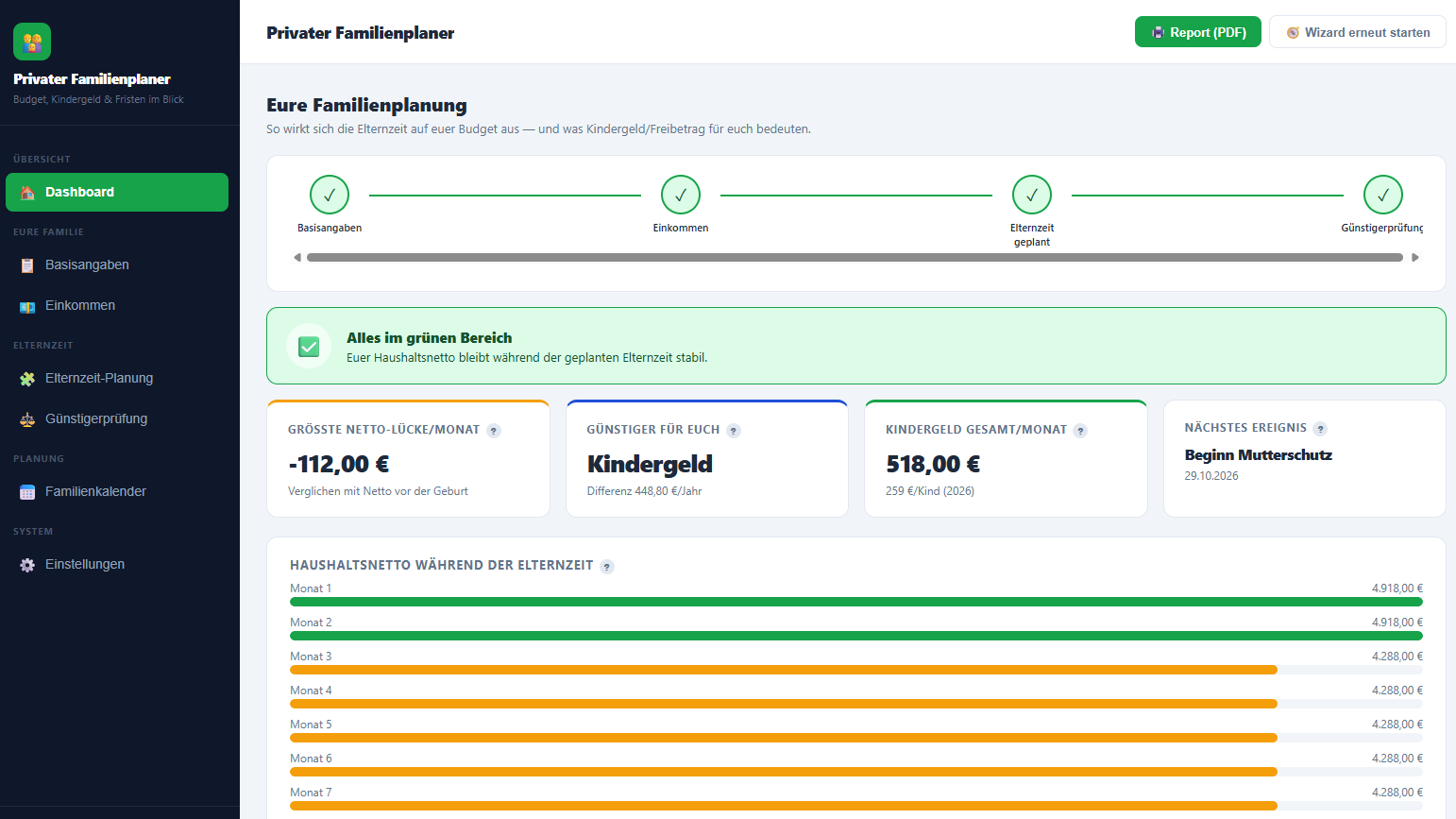1456x819 pixels.
Task: Open Einstellungen in sidebar
Action: pyautogui.click(x=117, y=564)
